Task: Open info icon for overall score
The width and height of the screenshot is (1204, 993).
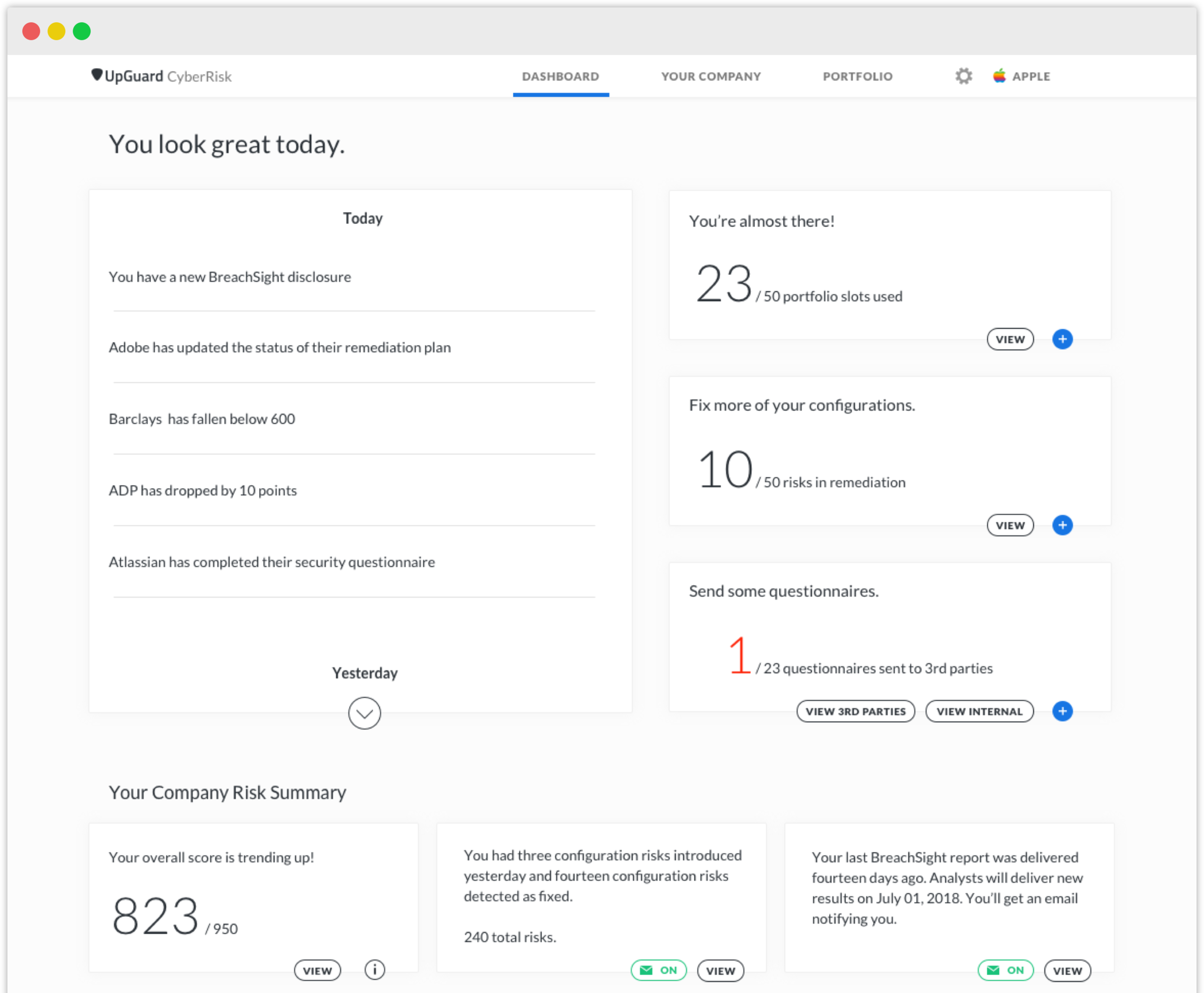Action: pos(375,969)
